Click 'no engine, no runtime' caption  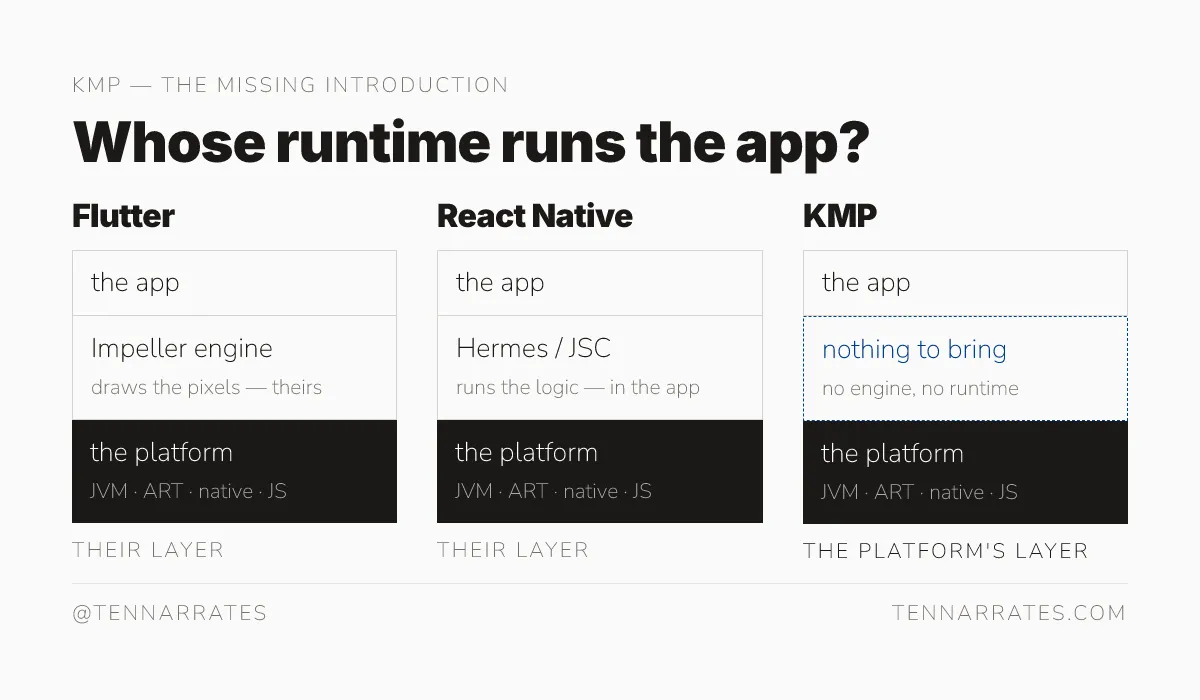(x=920, y=389)
